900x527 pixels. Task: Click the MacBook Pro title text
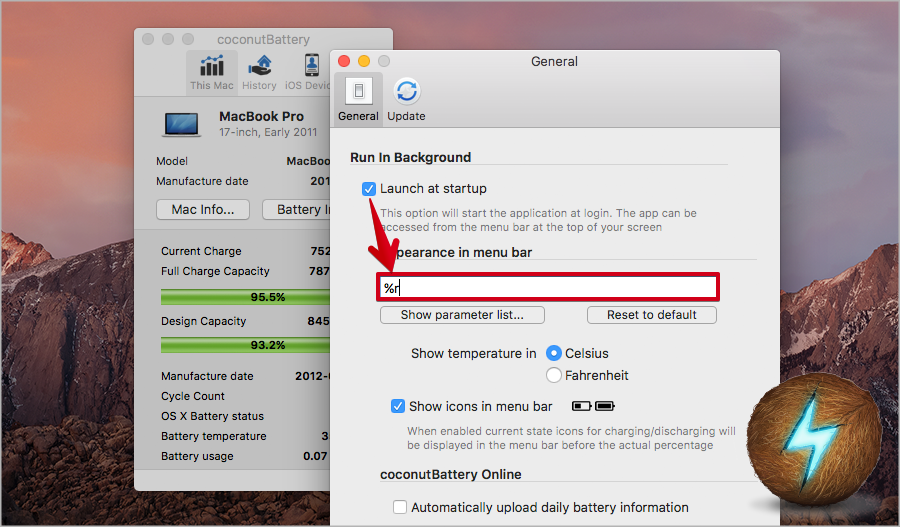(261, 117)
